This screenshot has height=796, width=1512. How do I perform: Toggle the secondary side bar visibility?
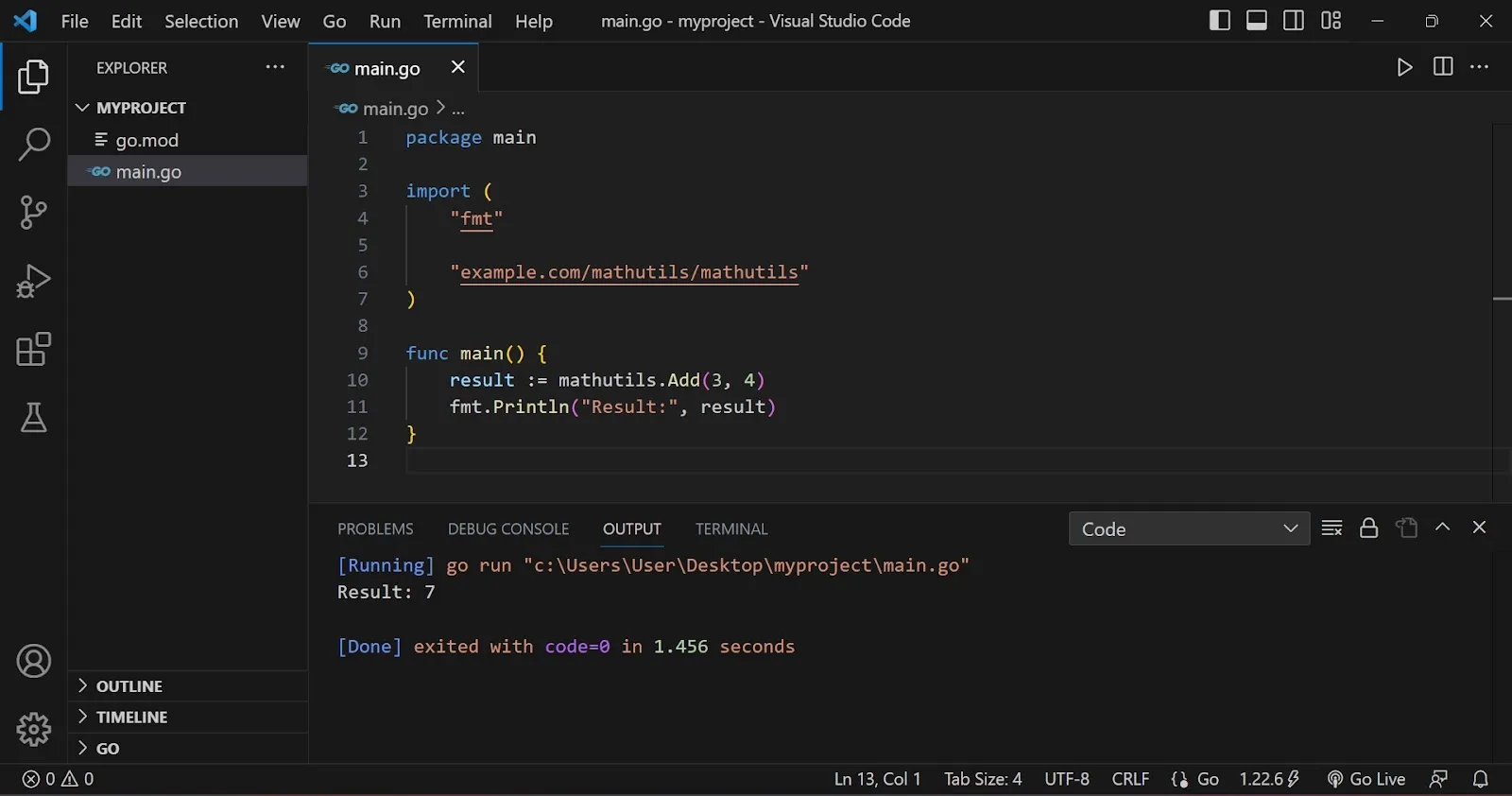pos(1294,20)
